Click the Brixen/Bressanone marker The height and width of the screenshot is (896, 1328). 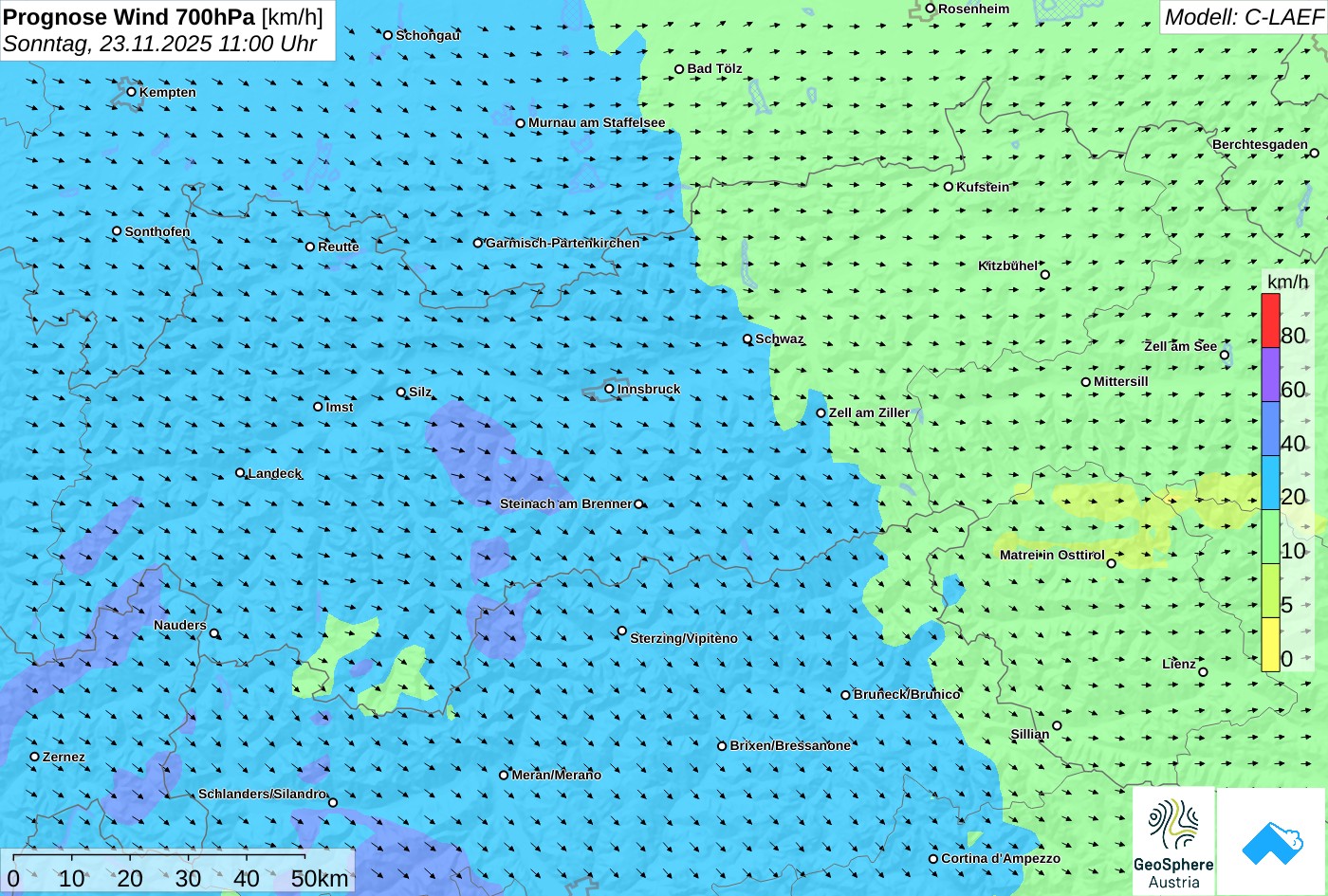click(x=722, y=746)
